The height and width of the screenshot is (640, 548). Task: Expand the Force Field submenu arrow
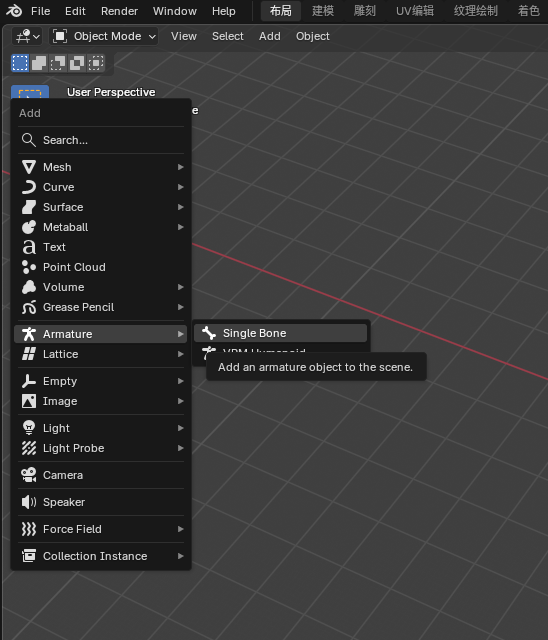(180, 529)
